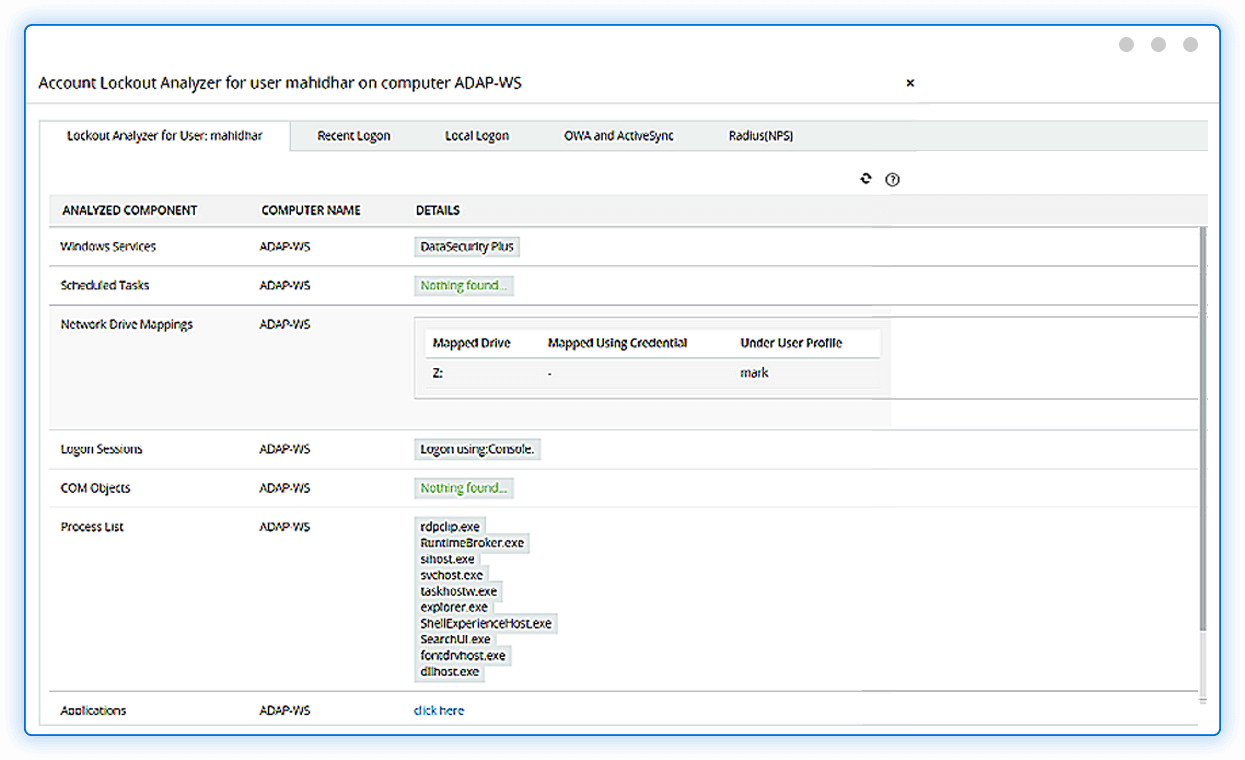Viewport: 1245px width, 760px height.
Task: Select the OWA and ActiveSync tab
Action: click(x=619, y=136)
